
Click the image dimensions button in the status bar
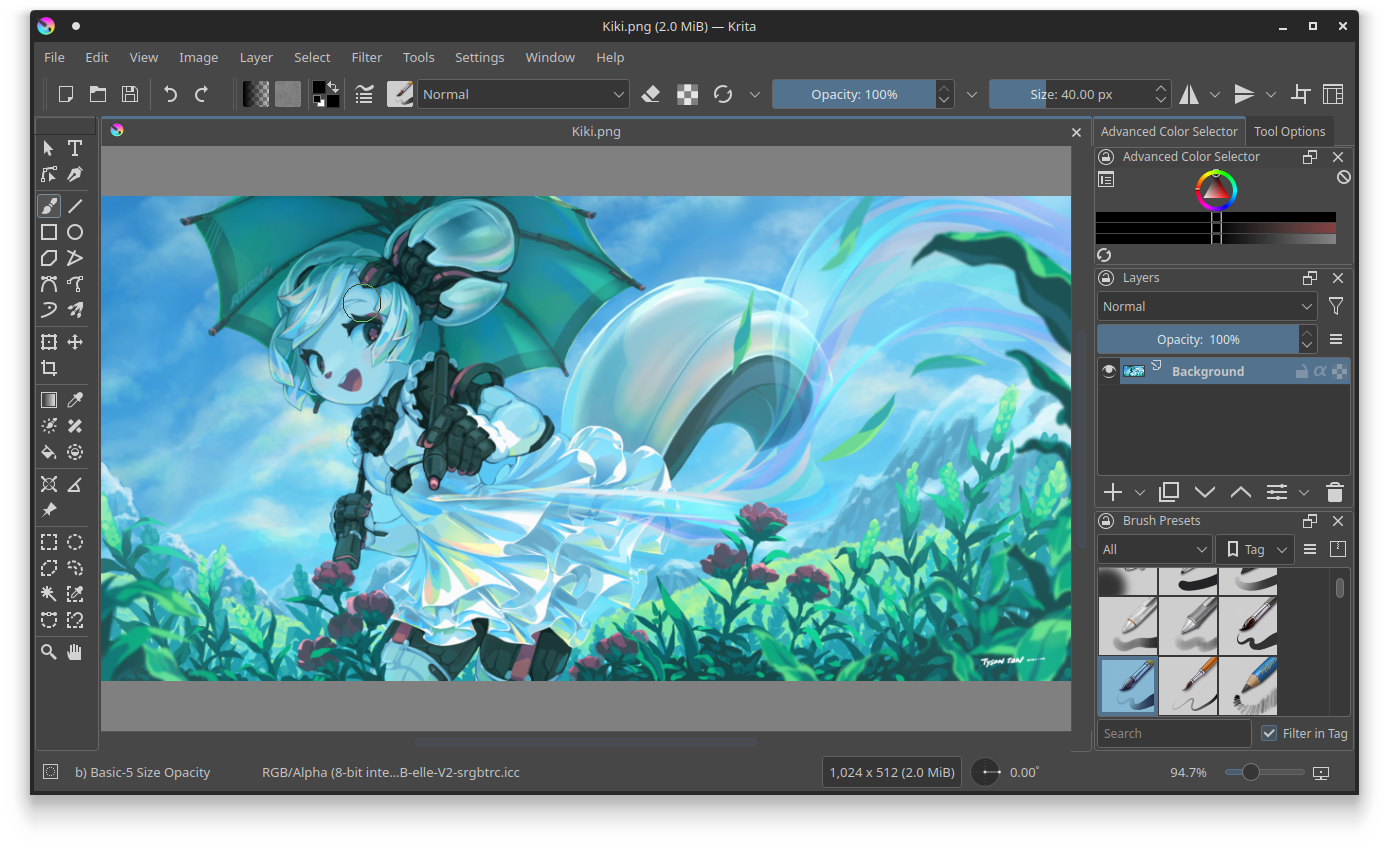[891, 772]
